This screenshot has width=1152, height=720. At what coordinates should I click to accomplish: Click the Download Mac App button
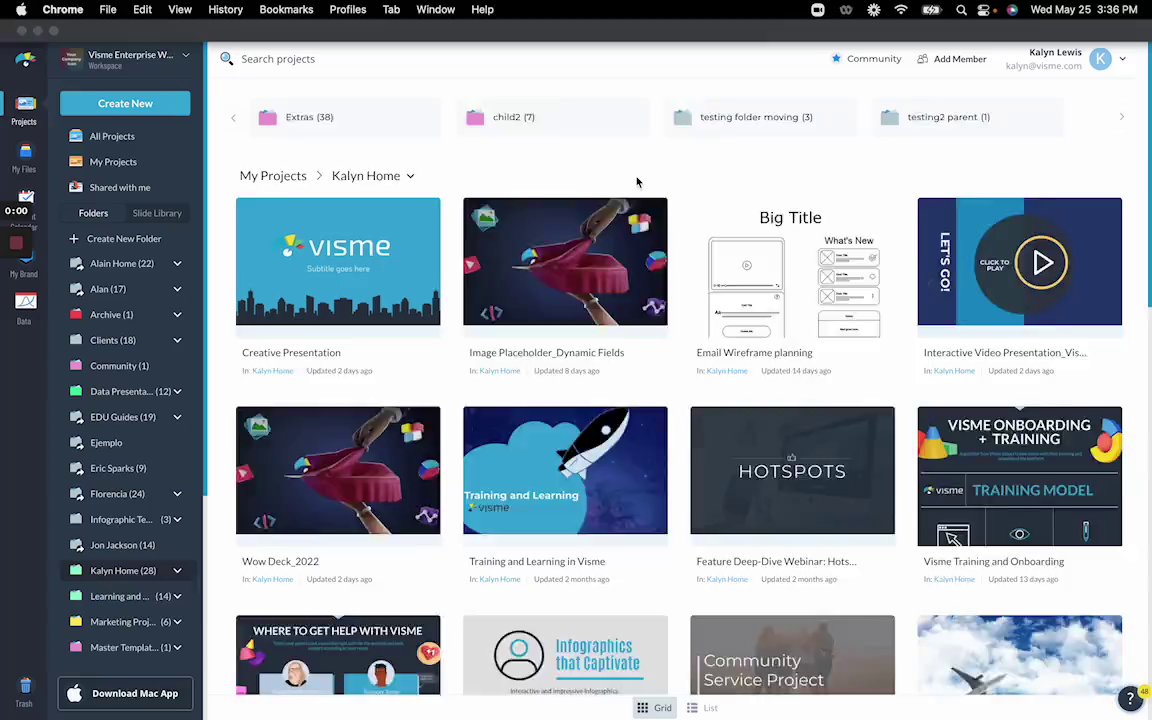125,693
